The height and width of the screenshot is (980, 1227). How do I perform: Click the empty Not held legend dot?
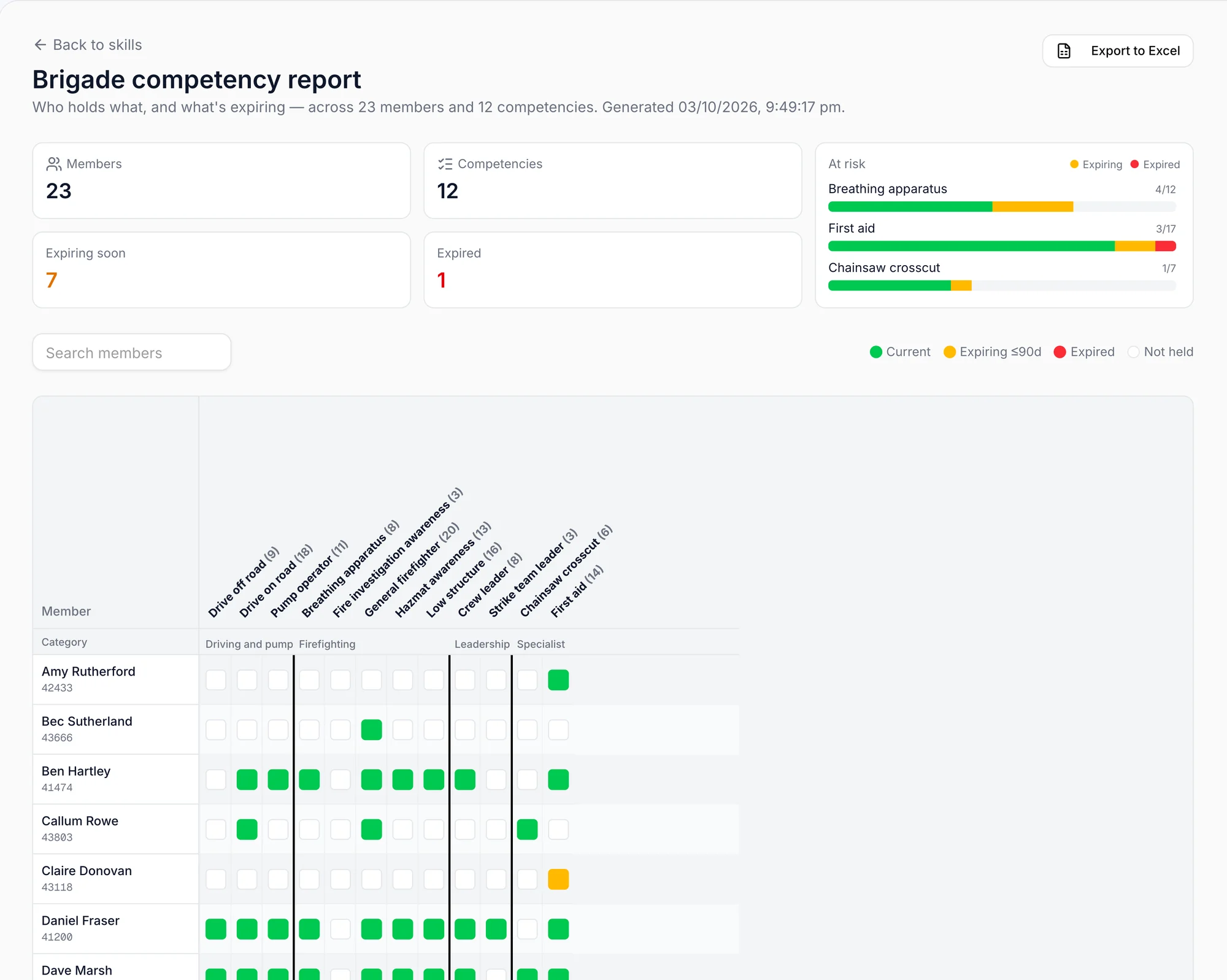point(1134,352)
